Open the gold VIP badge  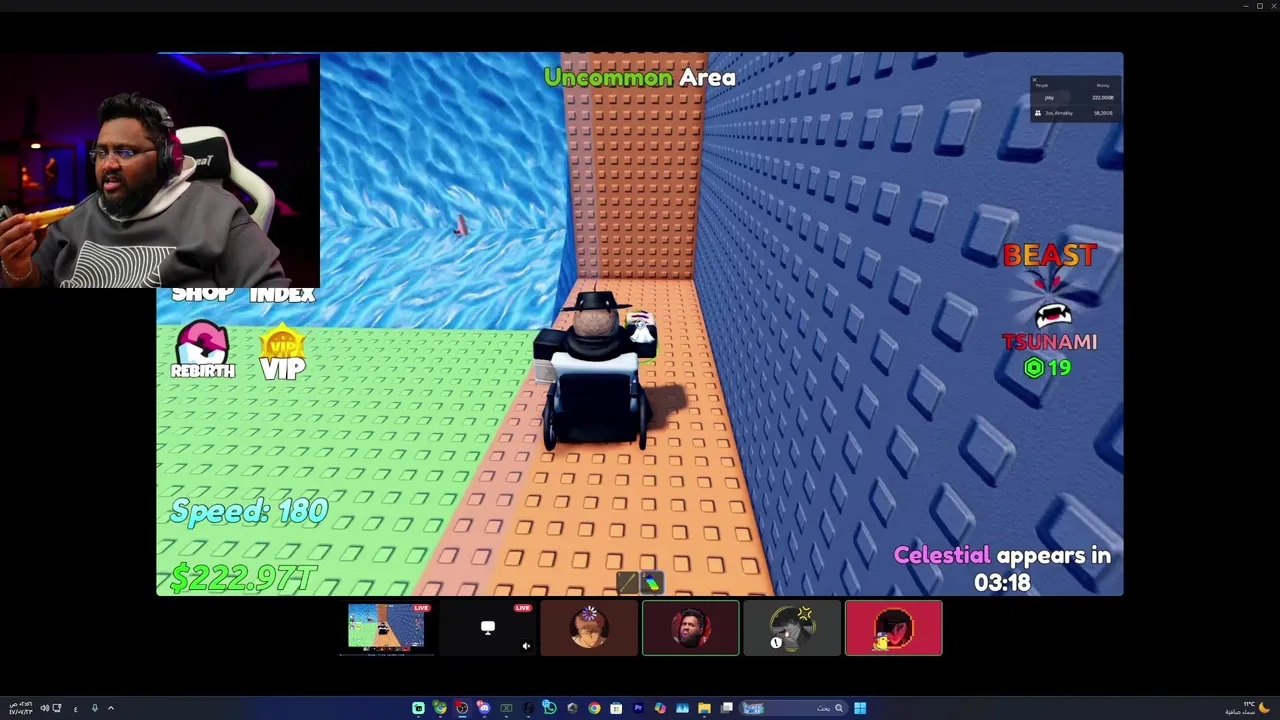pyautogui.click(x=282, y=352)
